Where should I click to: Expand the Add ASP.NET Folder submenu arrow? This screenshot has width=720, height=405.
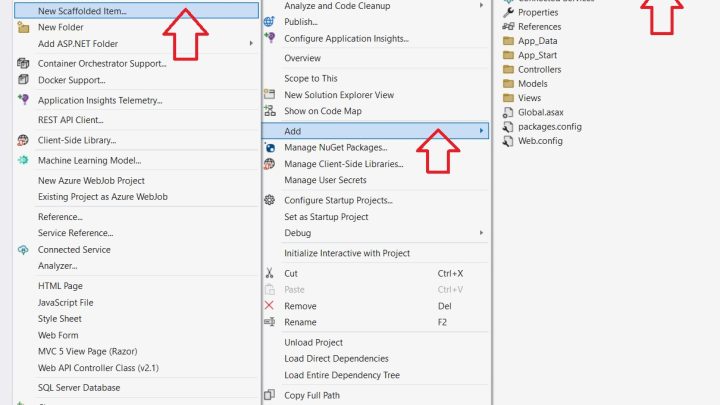pyautogui.click(x=251, y=43)
